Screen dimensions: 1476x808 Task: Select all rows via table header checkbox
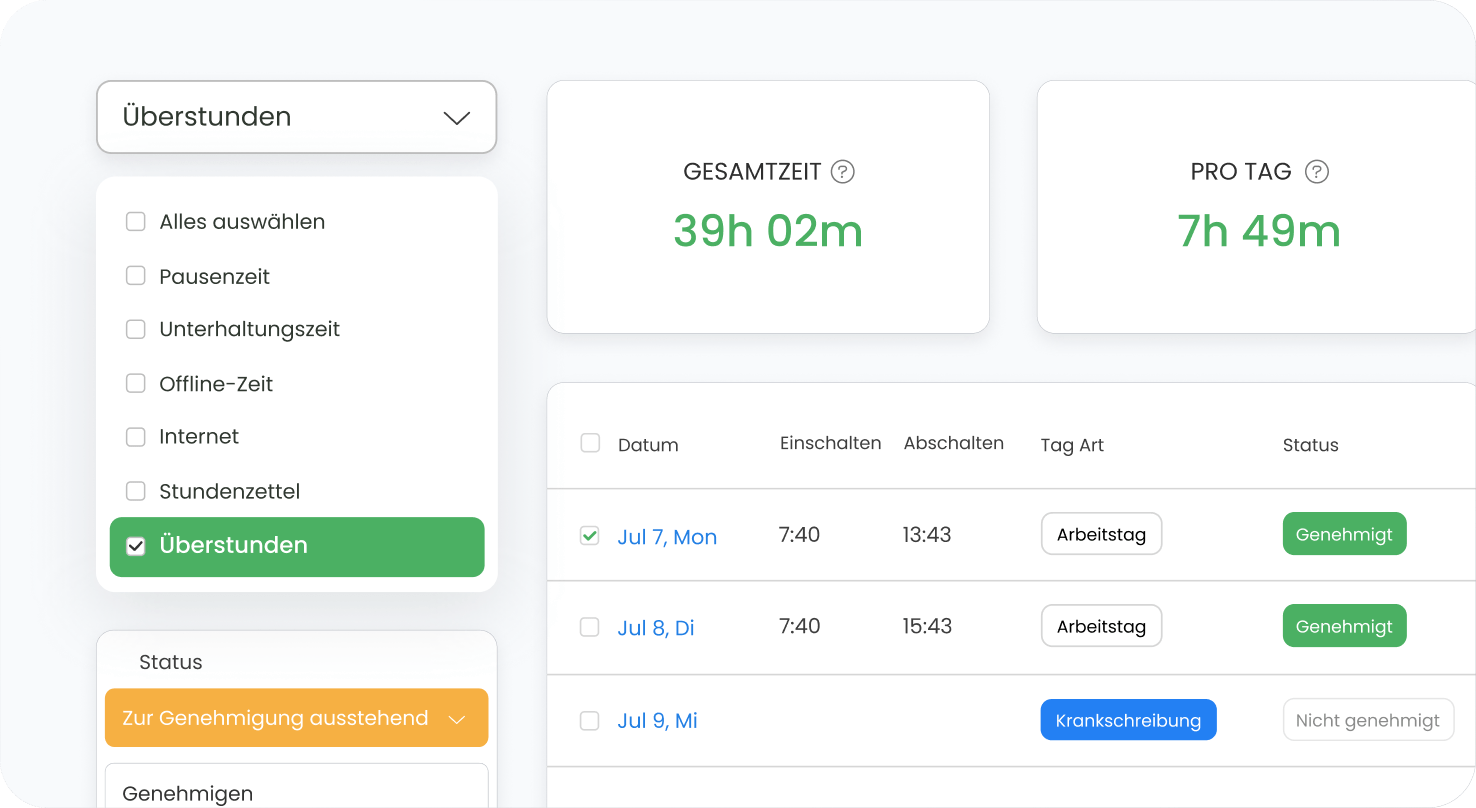point(590,443)
